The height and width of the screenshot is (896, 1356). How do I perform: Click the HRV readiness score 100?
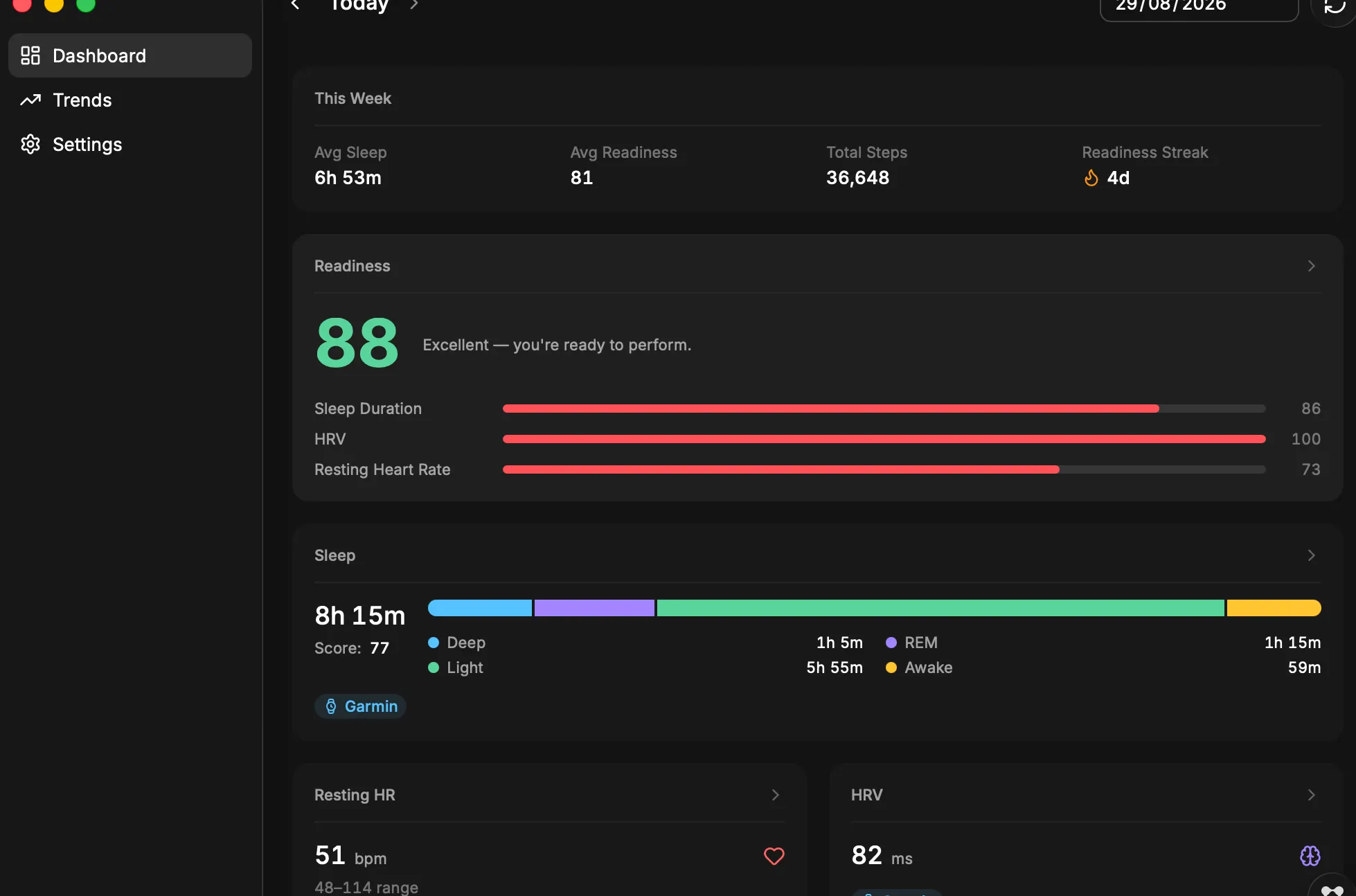pos(1306,439)
